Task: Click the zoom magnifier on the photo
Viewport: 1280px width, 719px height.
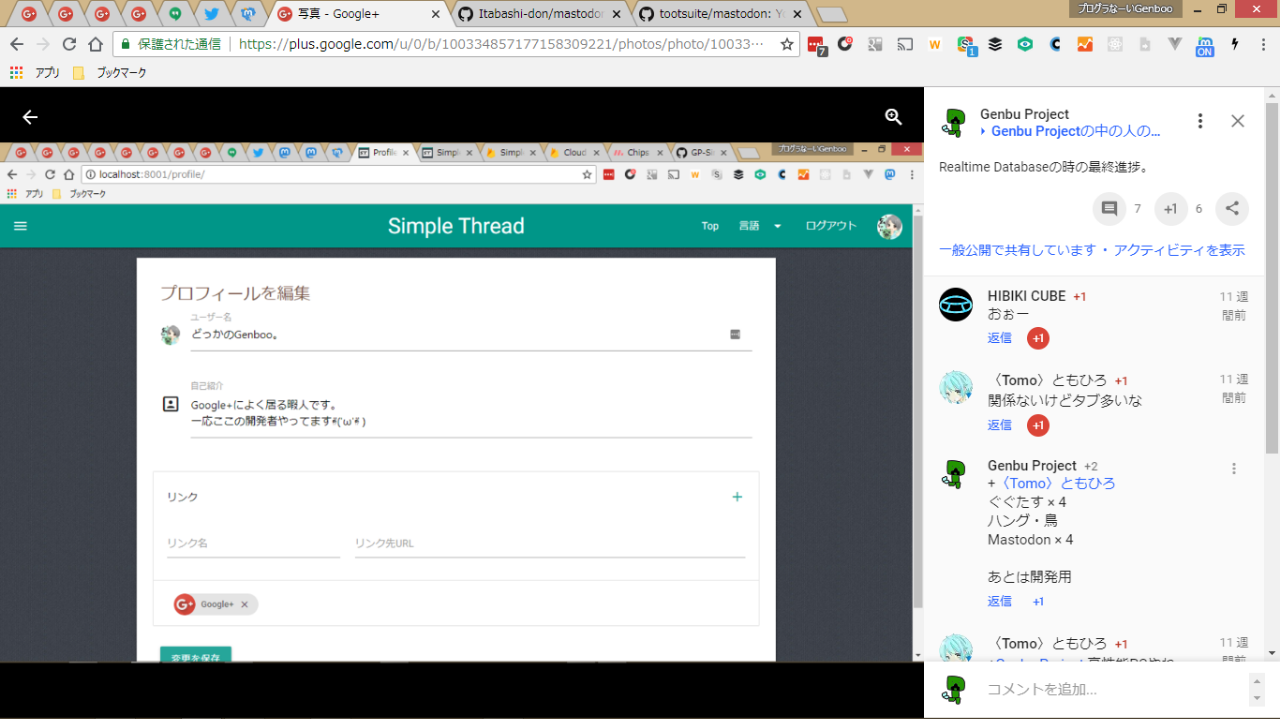Action: (x=894, y=117)
